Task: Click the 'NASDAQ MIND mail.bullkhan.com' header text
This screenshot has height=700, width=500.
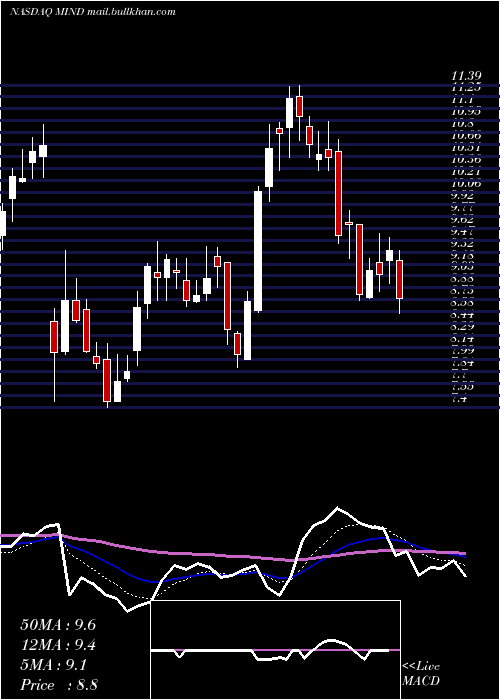Action: [x=92, y=12]
